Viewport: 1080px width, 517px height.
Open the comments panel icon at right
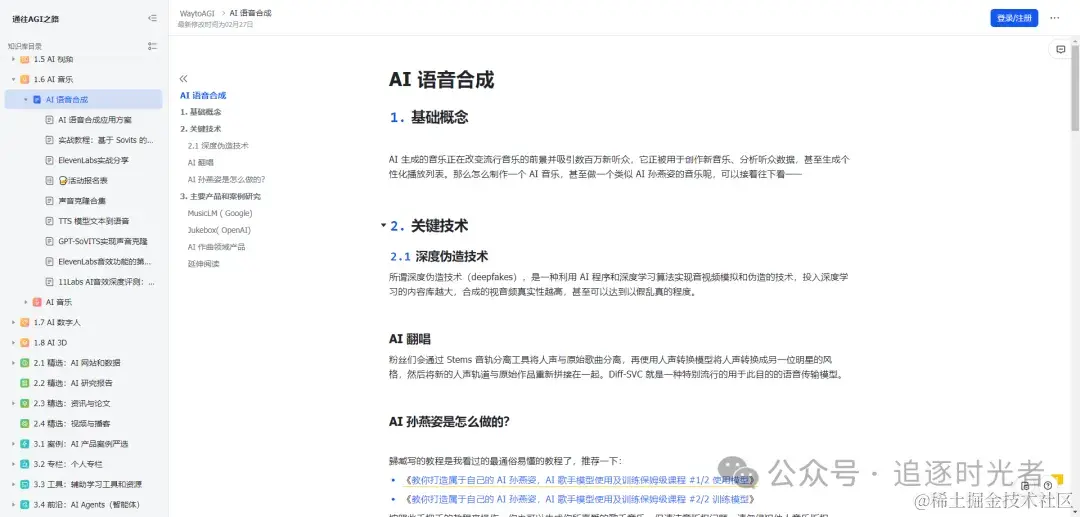(x=1061, y=50)
